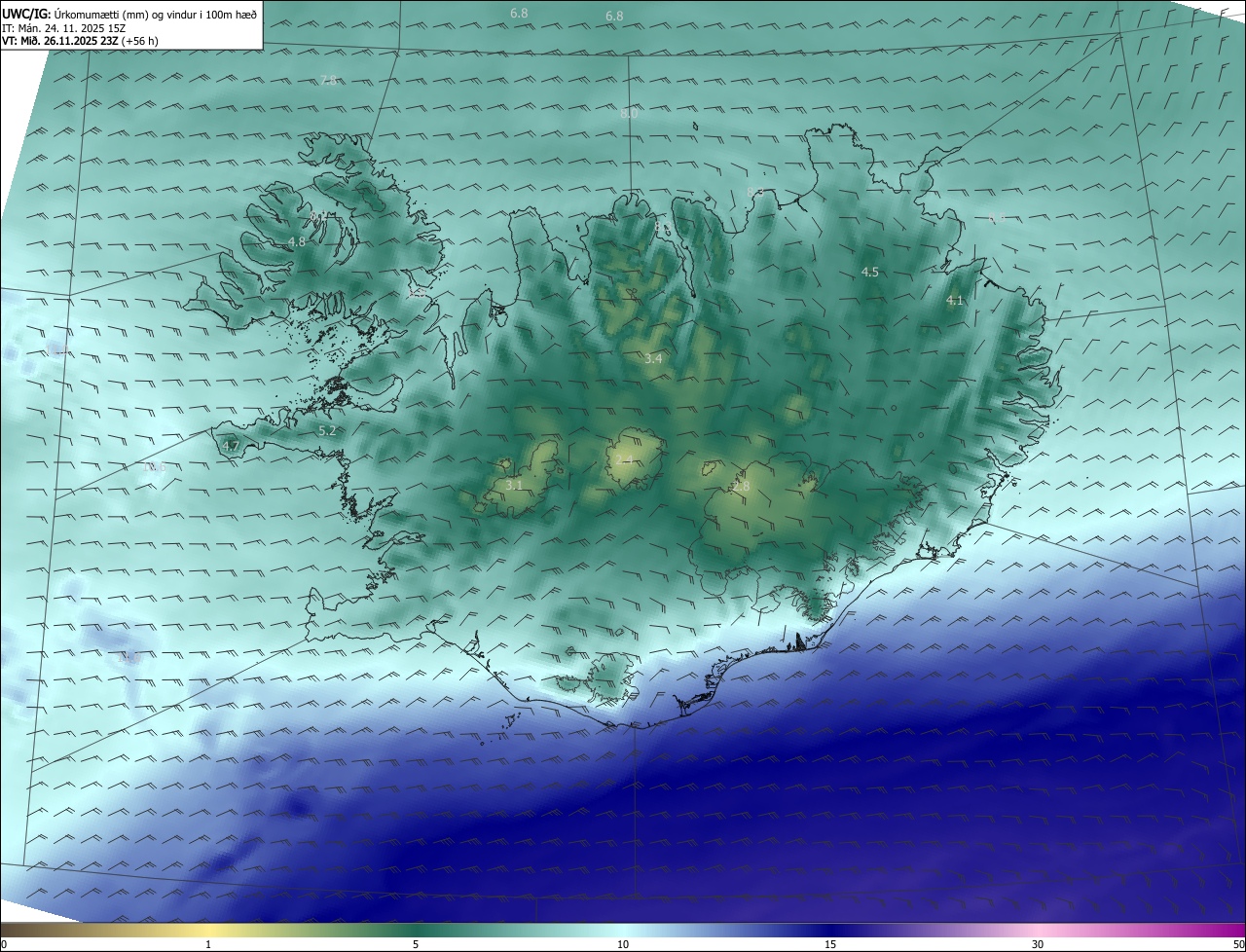Click the 15 tick on the color scale
This screenshot has width=1246, height=952.
point(830,944)
